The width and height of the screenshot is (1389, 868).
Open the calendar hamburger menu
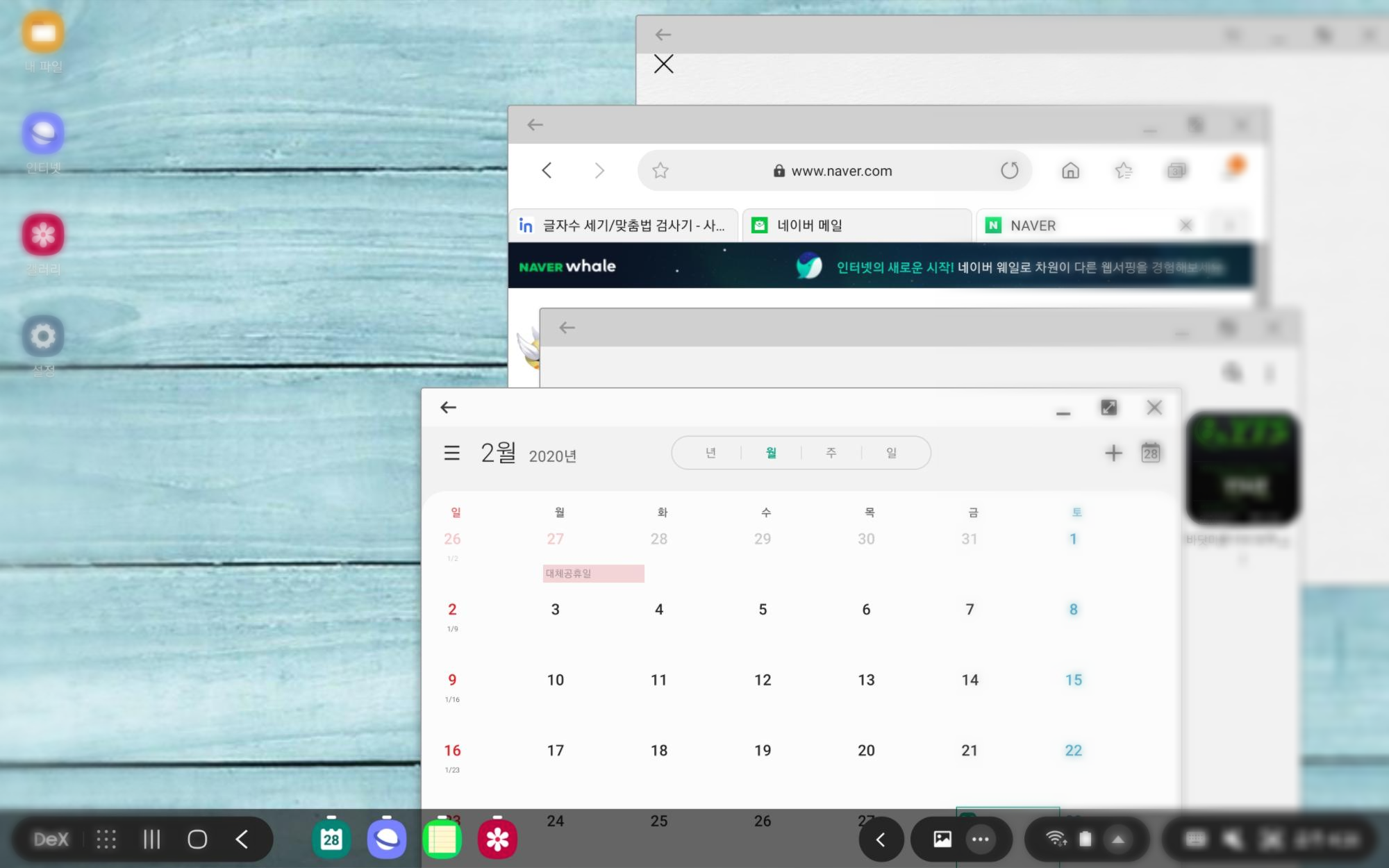tap(451, 453)
